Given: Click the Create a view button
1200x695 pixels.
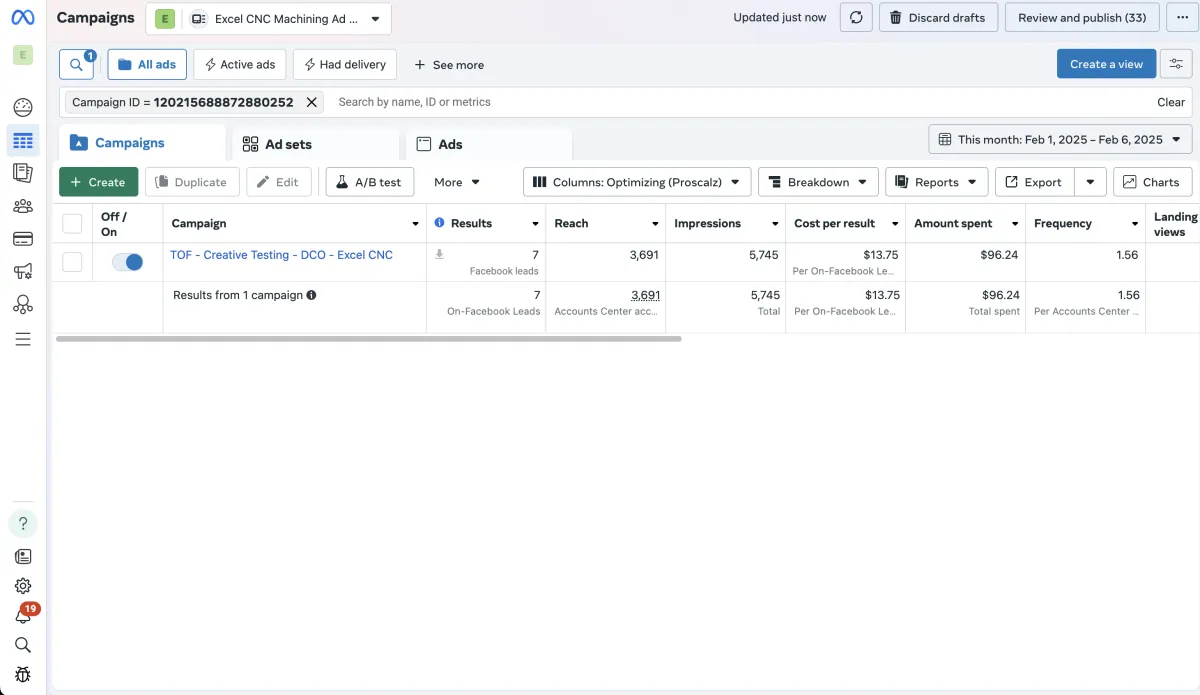Looking at the screenshot, I should (x=1106, y=64).
